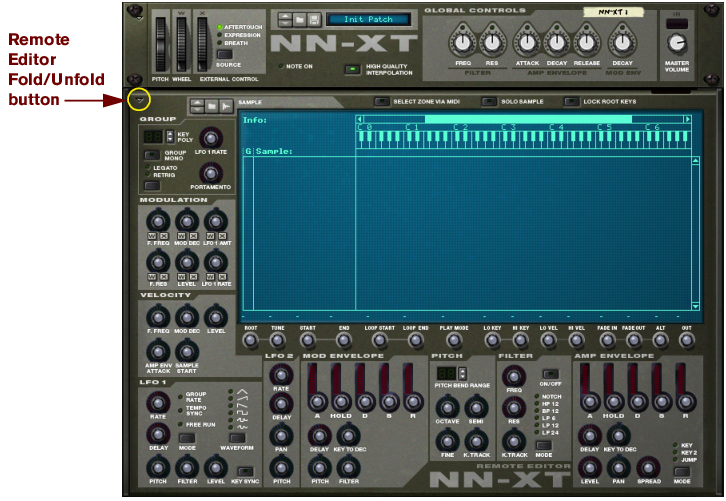Click the global Filter Freq knob
The height and width of the screenshot is (501, 726).
click(x=463, y=42)
